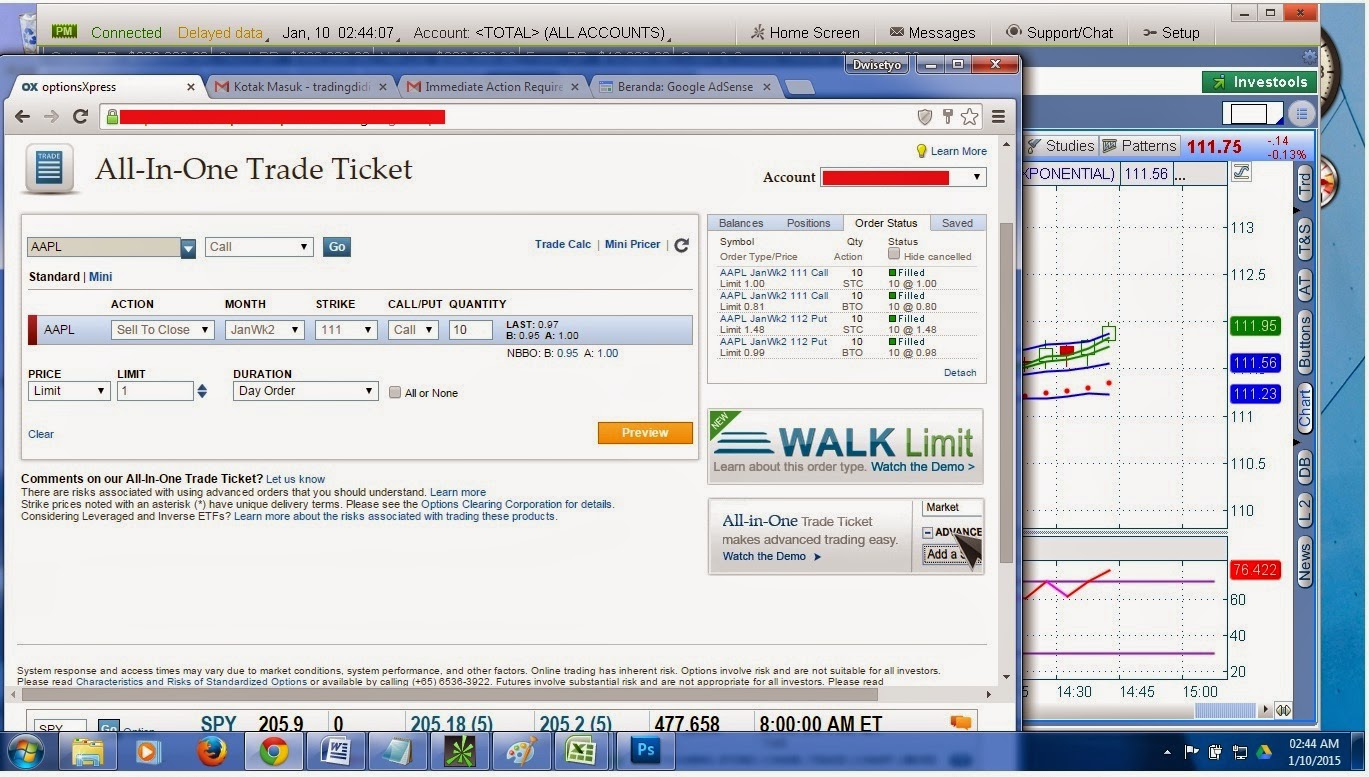The width and height of the screenshot is (1369, 777).
Task: Switch to the Beranda Google AdSense tab
Action: pos(685,87)
